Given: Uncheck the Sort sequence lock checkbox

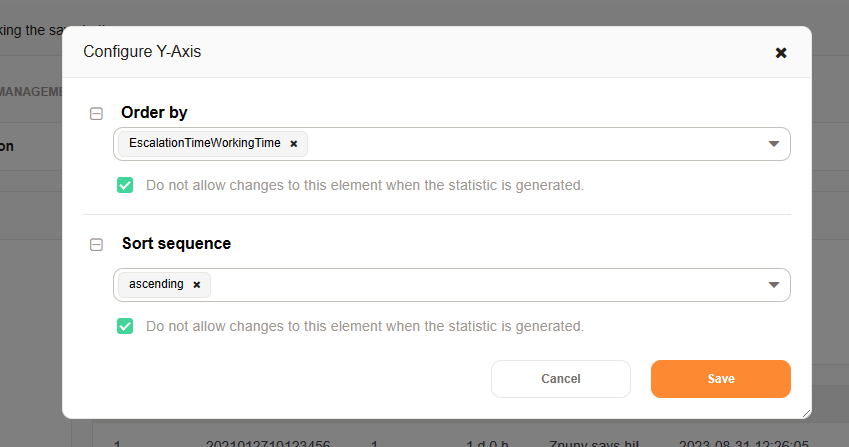Looking at the screenshot, I should 125,326.
